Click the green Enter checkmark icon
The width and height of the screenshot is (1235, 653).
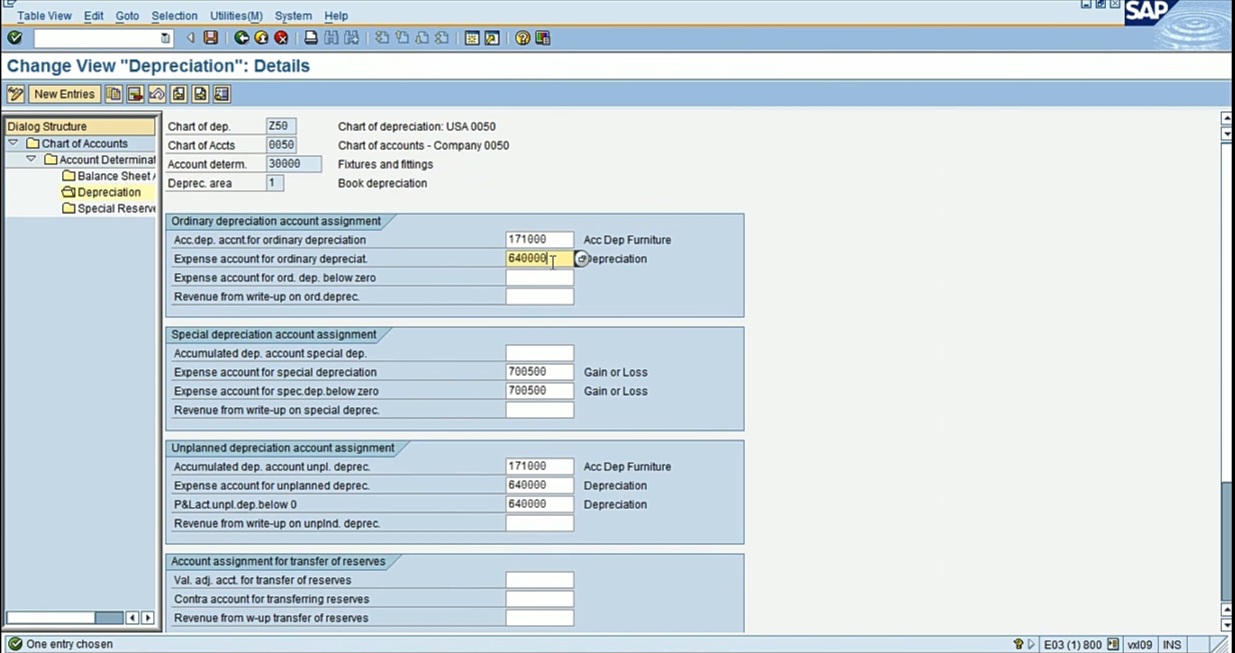pyautogui.click(x=14, y=38)
